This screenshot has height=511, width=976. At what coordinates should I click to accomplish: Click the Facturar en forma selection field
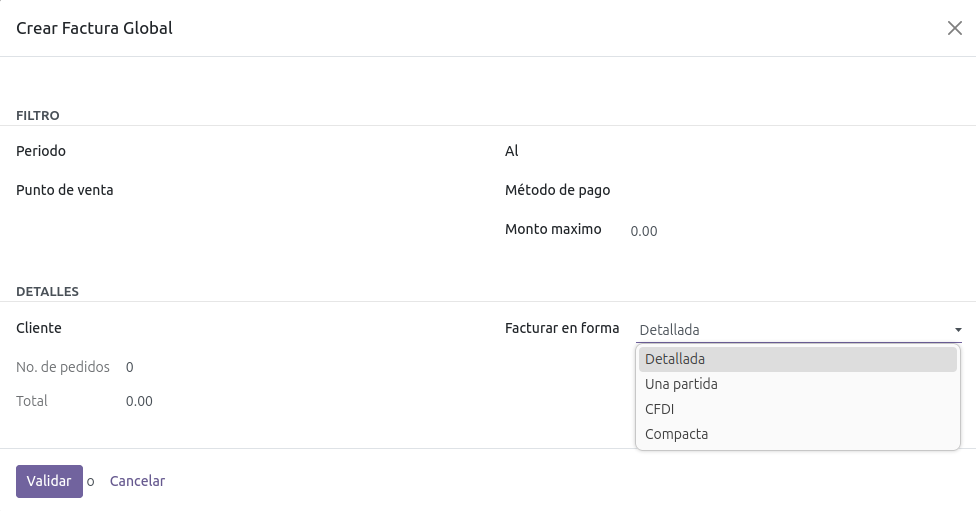click(x=790, y=330)
